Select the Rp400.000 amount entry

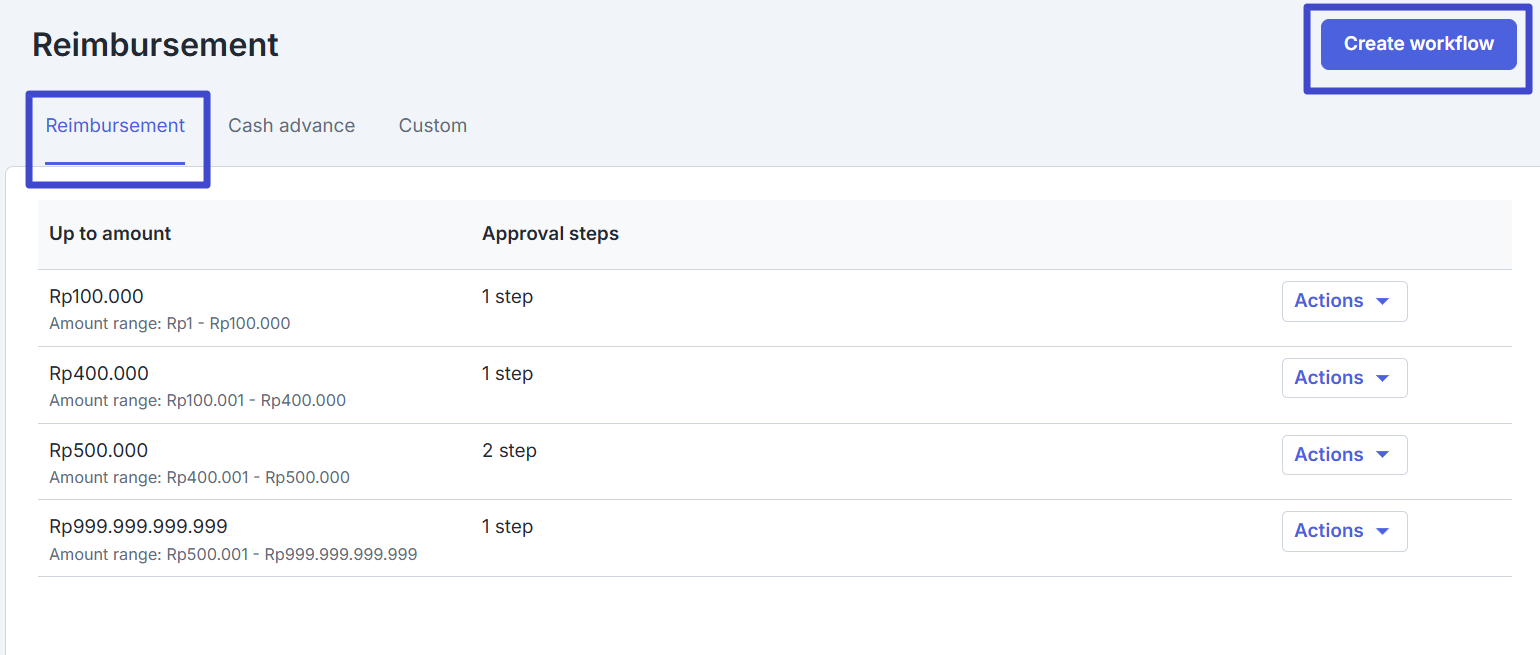pos(98,374)
